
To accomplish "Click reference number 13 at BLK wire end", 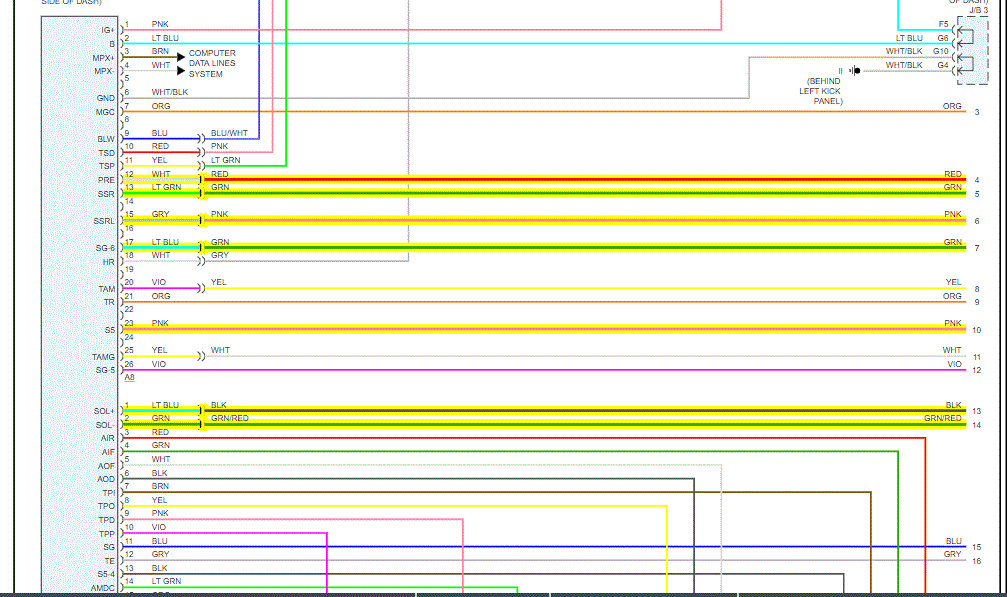I will pos(977,411).
